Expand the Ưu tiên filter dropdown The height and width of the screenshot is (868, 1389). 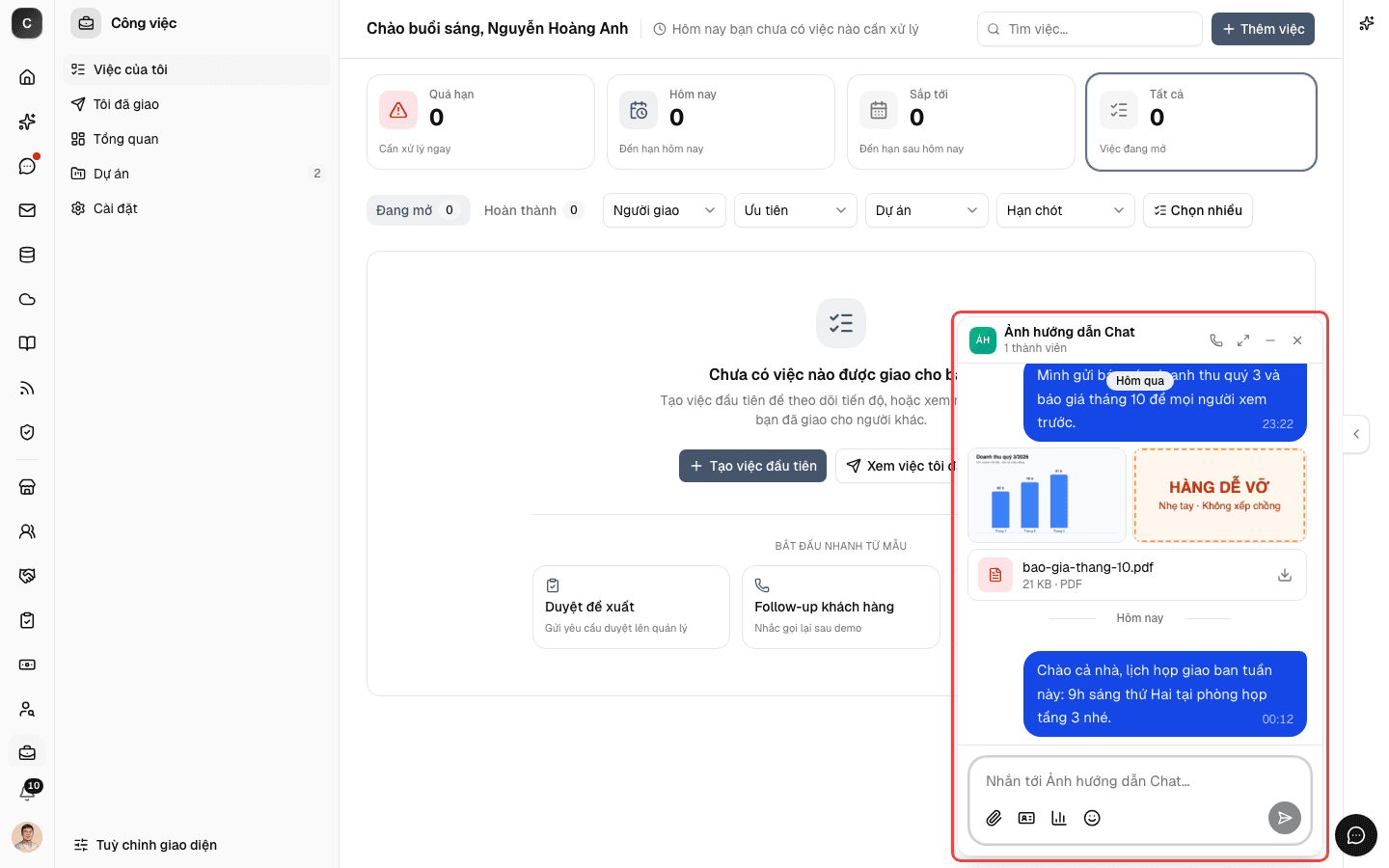pos(796,210)
